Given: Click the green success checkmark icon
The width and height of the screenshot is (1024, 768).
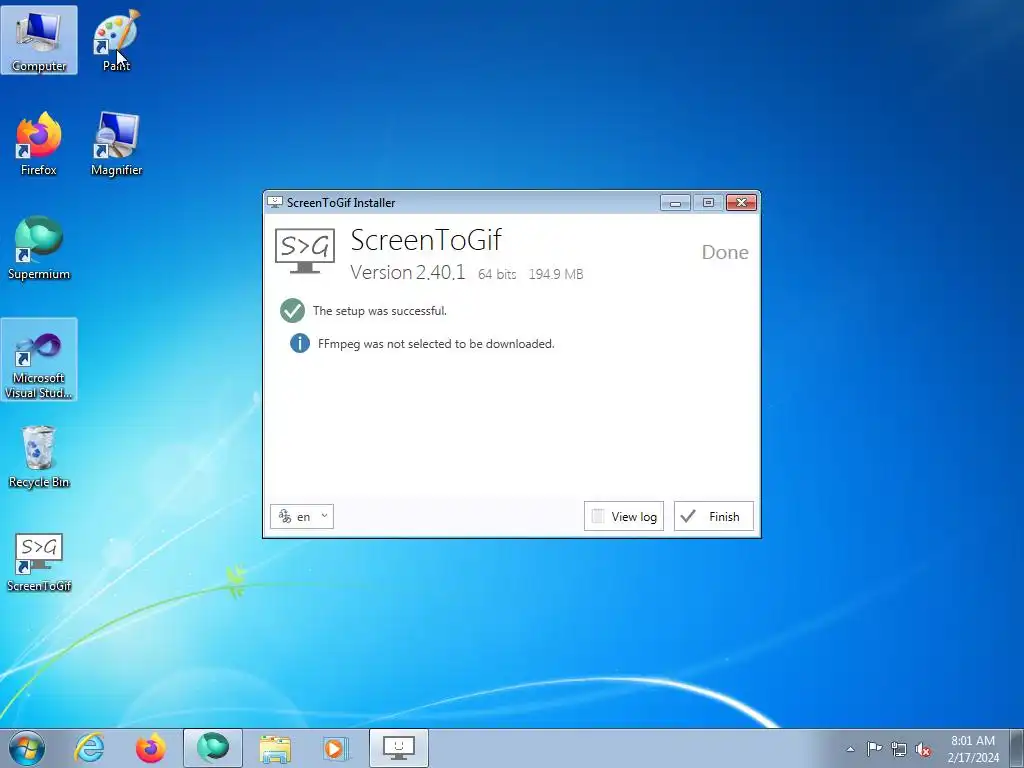Looking at the screenshot, I should point(292,311).
